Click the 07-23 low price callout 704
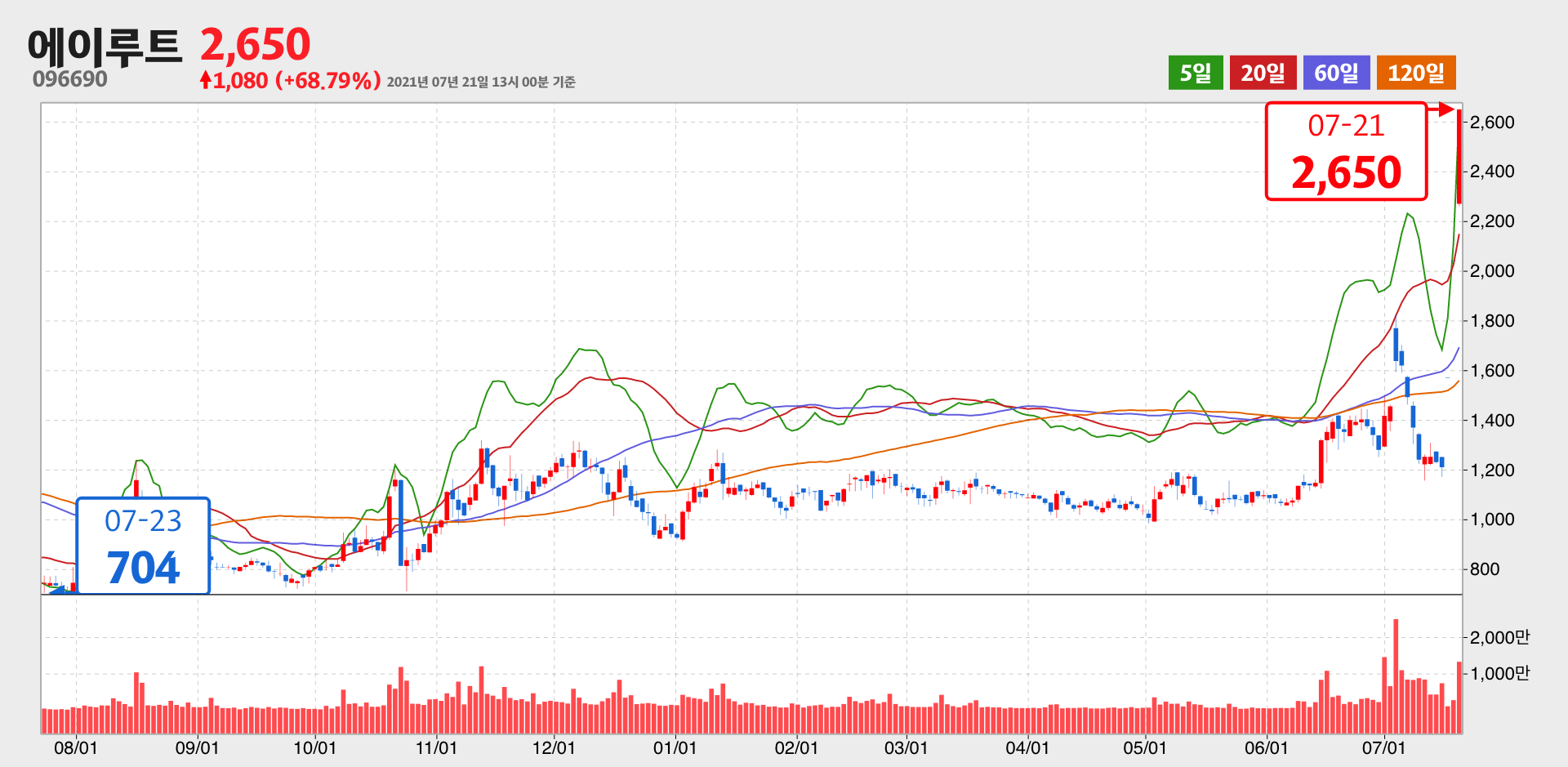The image size is (1568, 767). (x=143, y=546)
